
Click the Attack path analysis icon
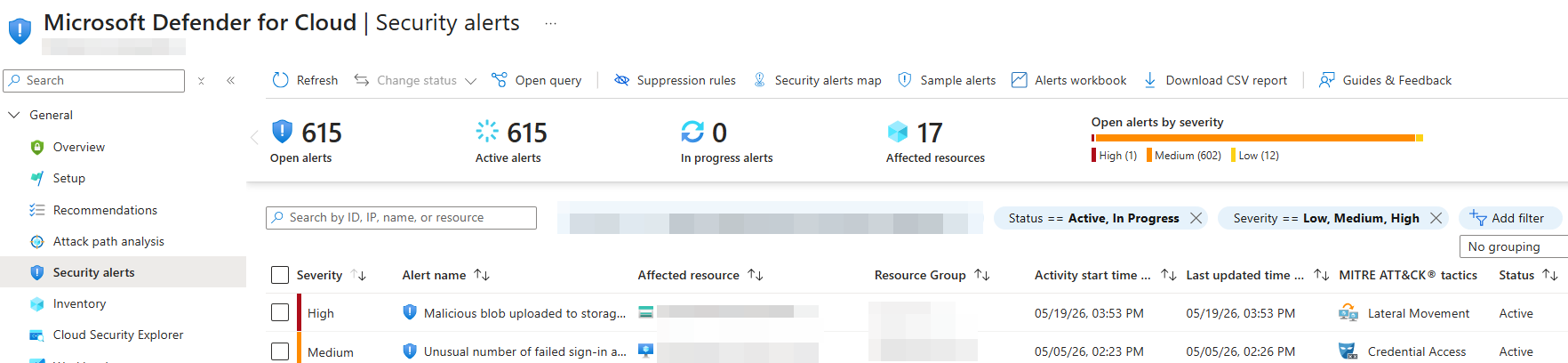click(x=36, y=241)
